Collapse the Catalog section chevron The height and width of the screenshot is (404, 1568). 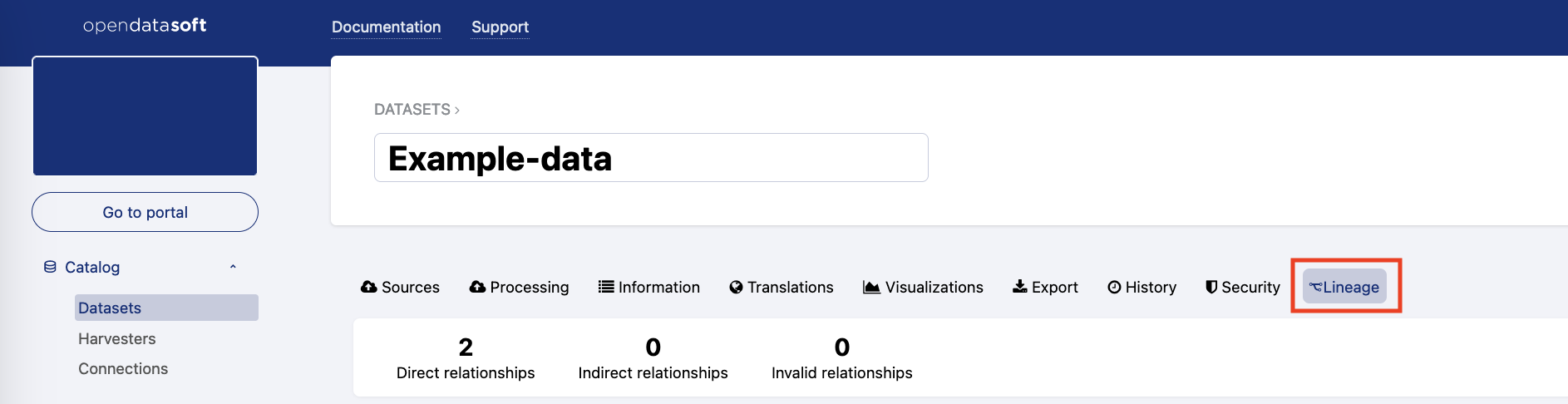pos(233,267)
